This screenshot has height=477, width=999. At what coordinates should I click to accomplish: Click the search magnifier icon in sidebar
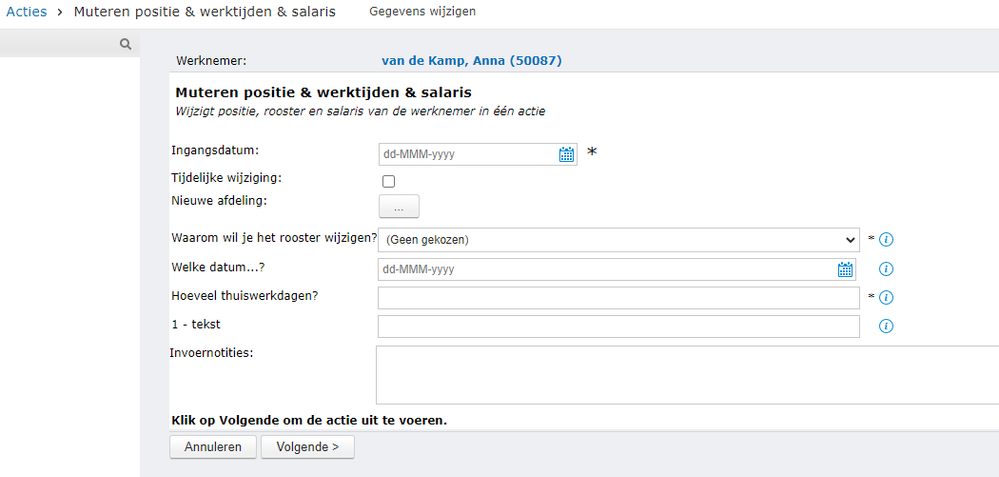125,44
